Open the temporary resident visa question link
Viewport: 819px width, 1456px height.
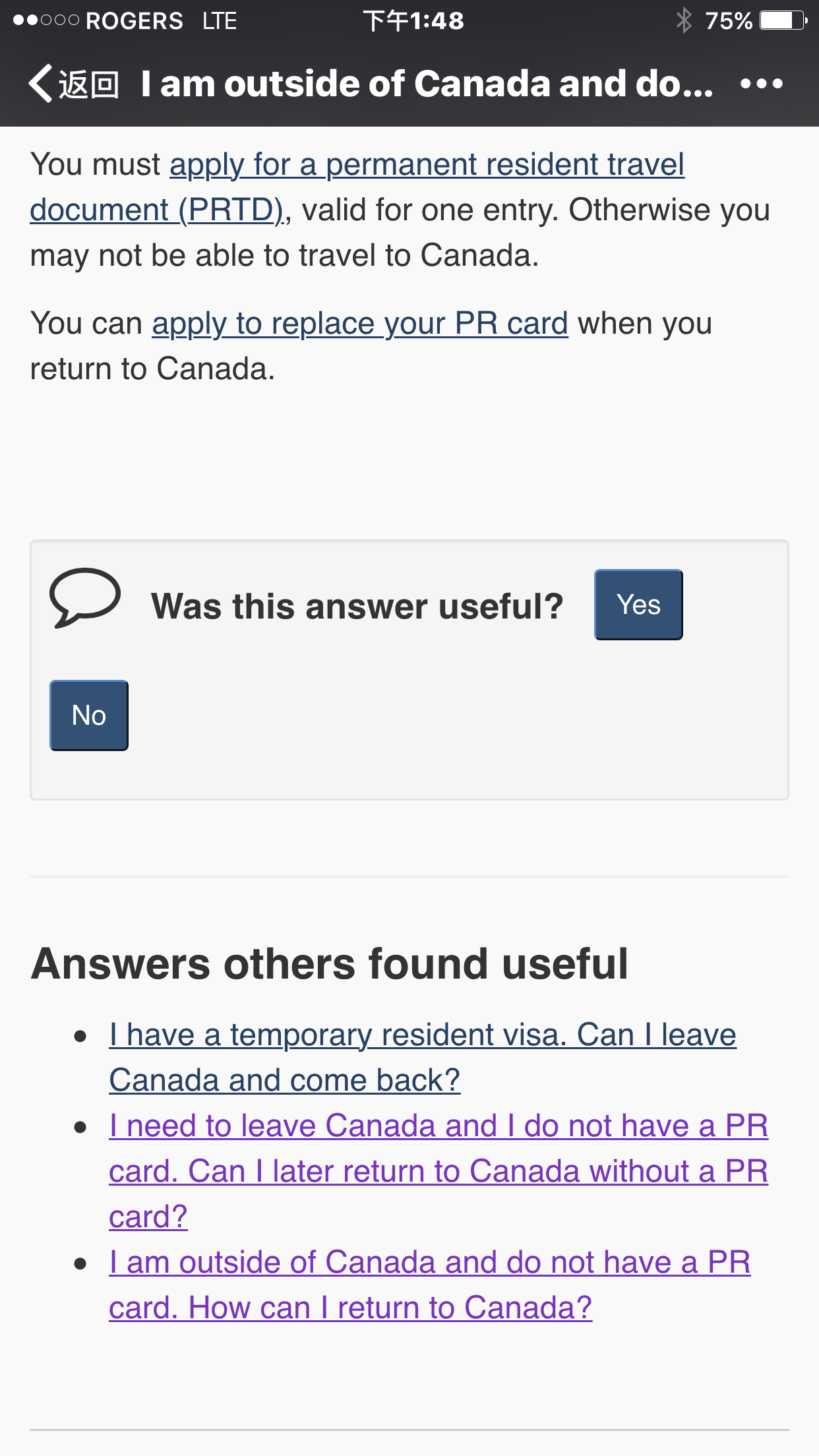(423, 1058)
